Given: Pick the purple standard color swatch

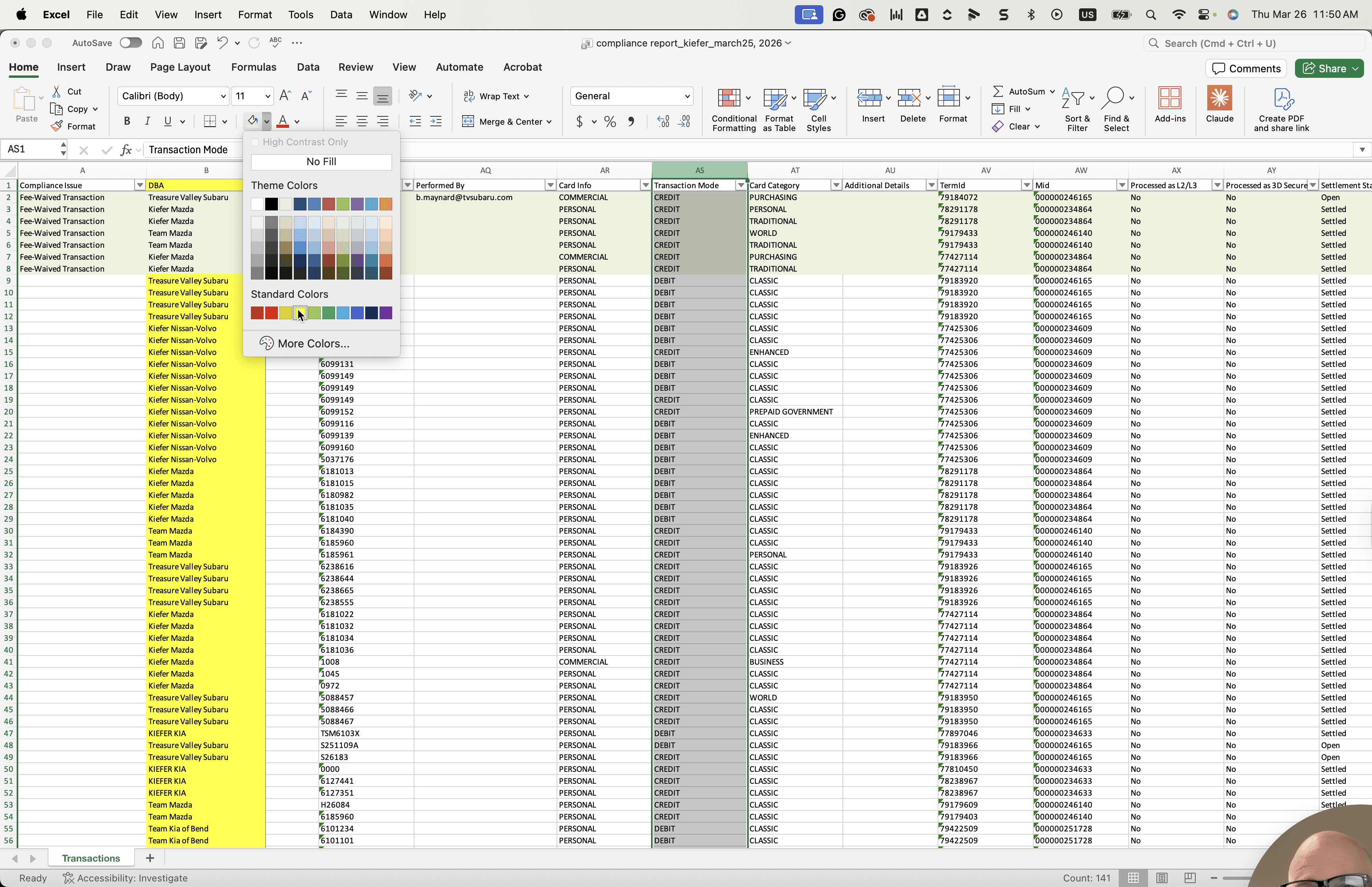Looking at the screenshot, I should pyautogui.click(x=386, y=313).
